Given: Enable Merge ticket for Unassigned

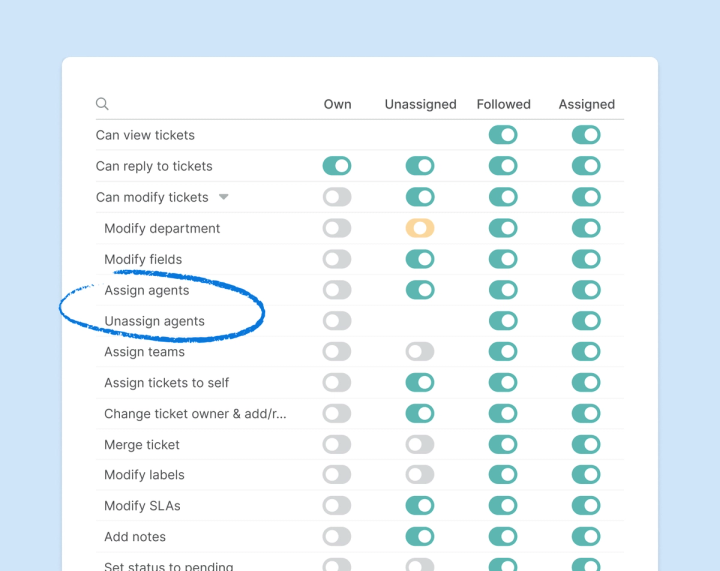Looking at the screenshot, I should [420, 445].
